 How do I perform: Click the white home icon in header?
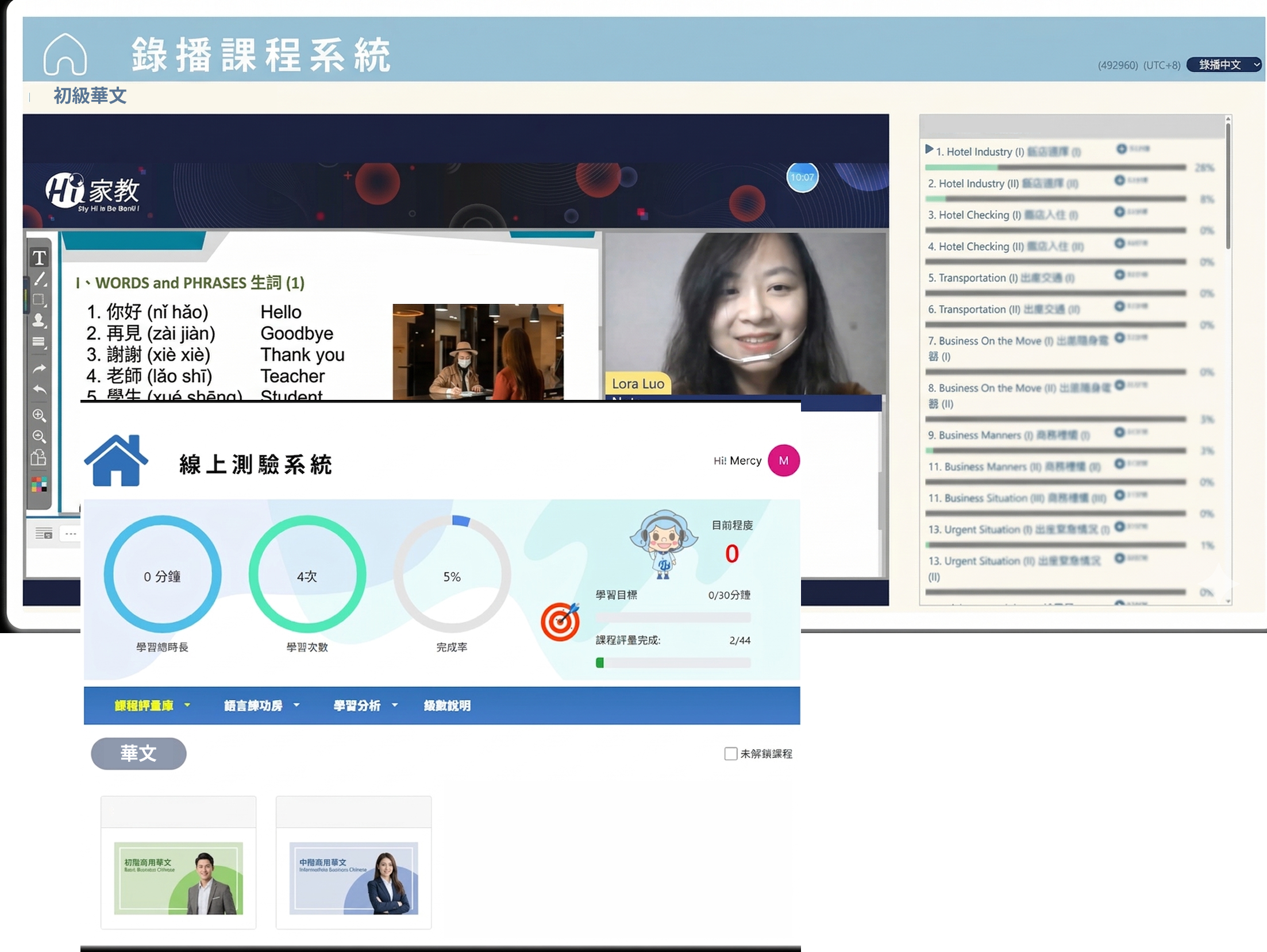pos(65,55)
